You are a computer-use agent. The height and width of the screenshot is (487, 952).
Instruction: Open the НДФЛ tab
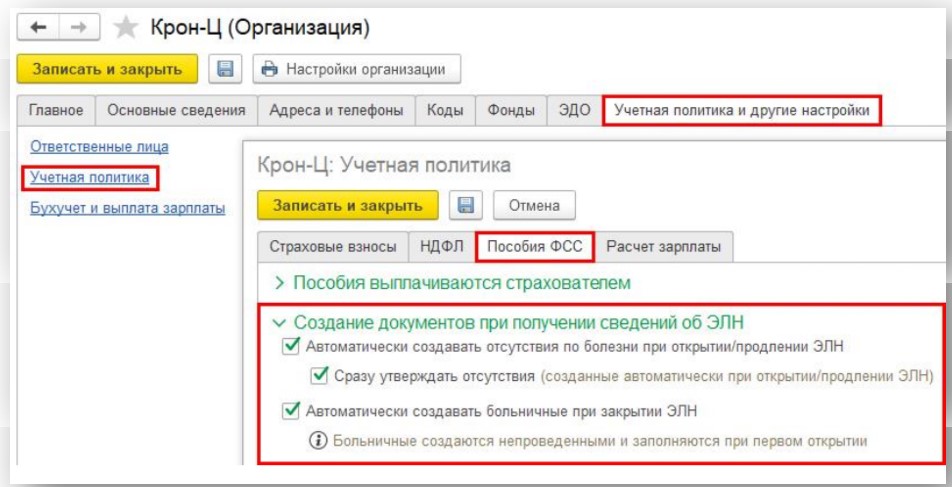[x=444, y=246]
